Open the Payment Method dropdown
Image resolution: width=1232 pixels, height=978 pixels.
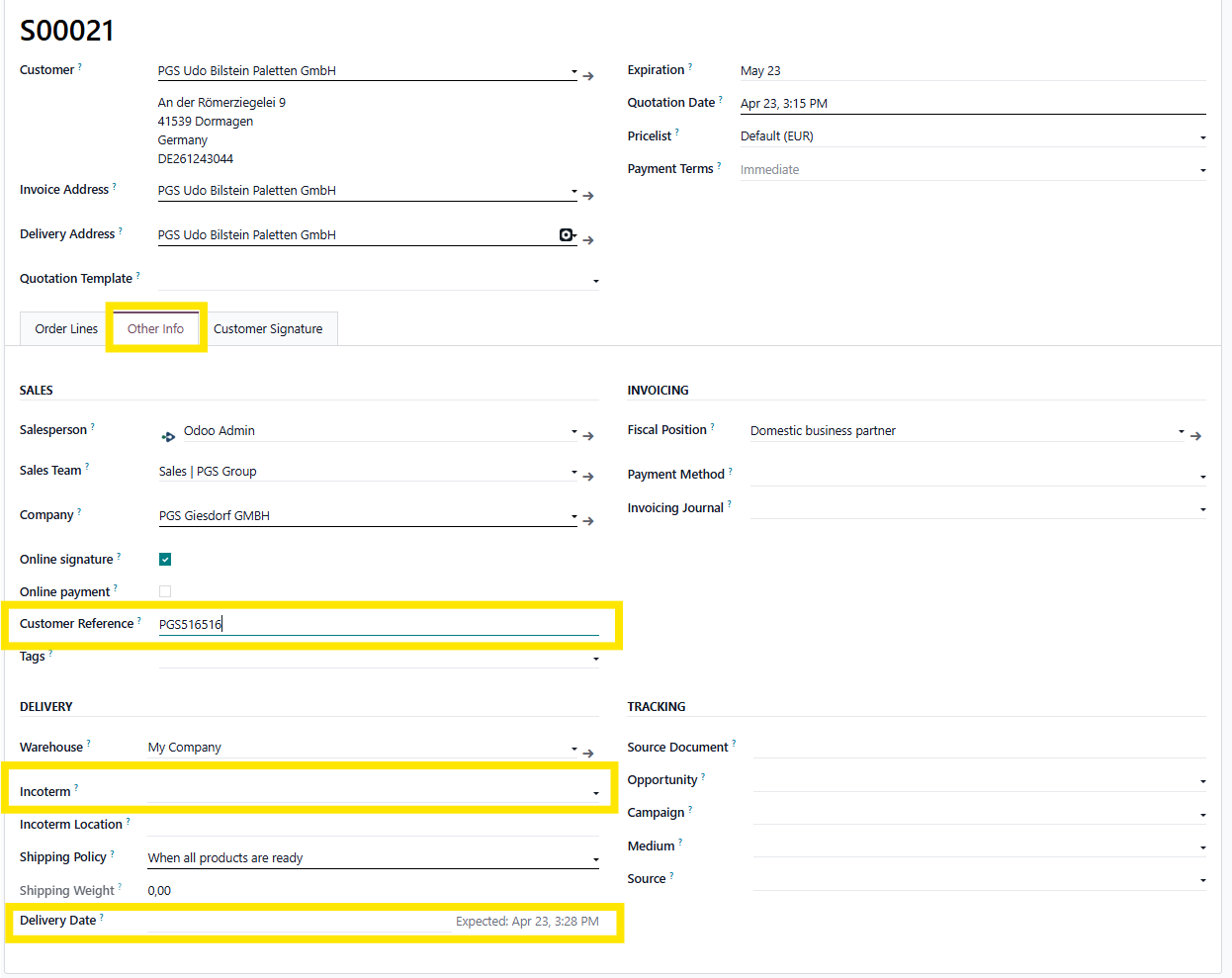1202,477
